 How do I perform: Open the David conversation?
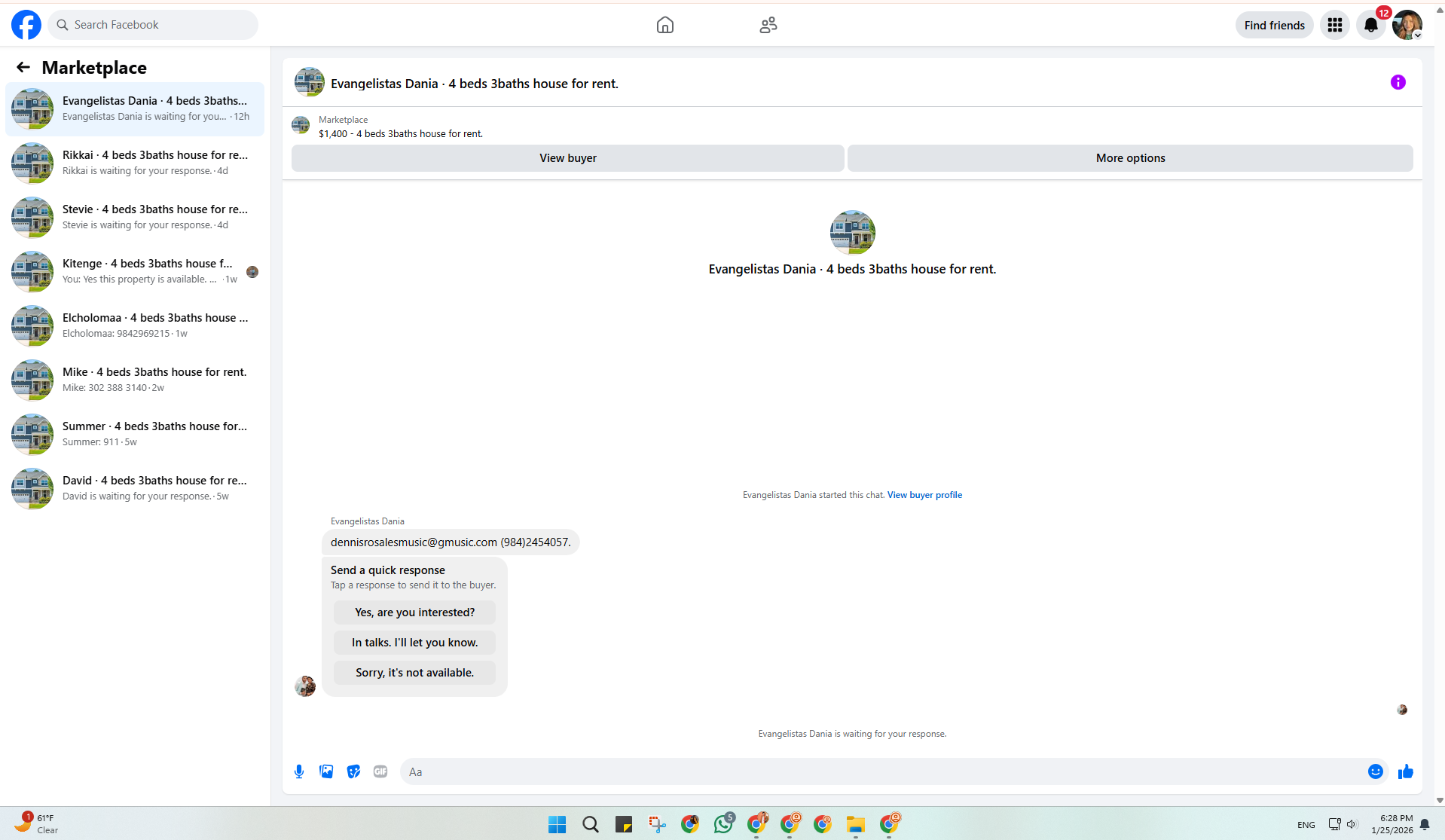[x=135, y=489]
